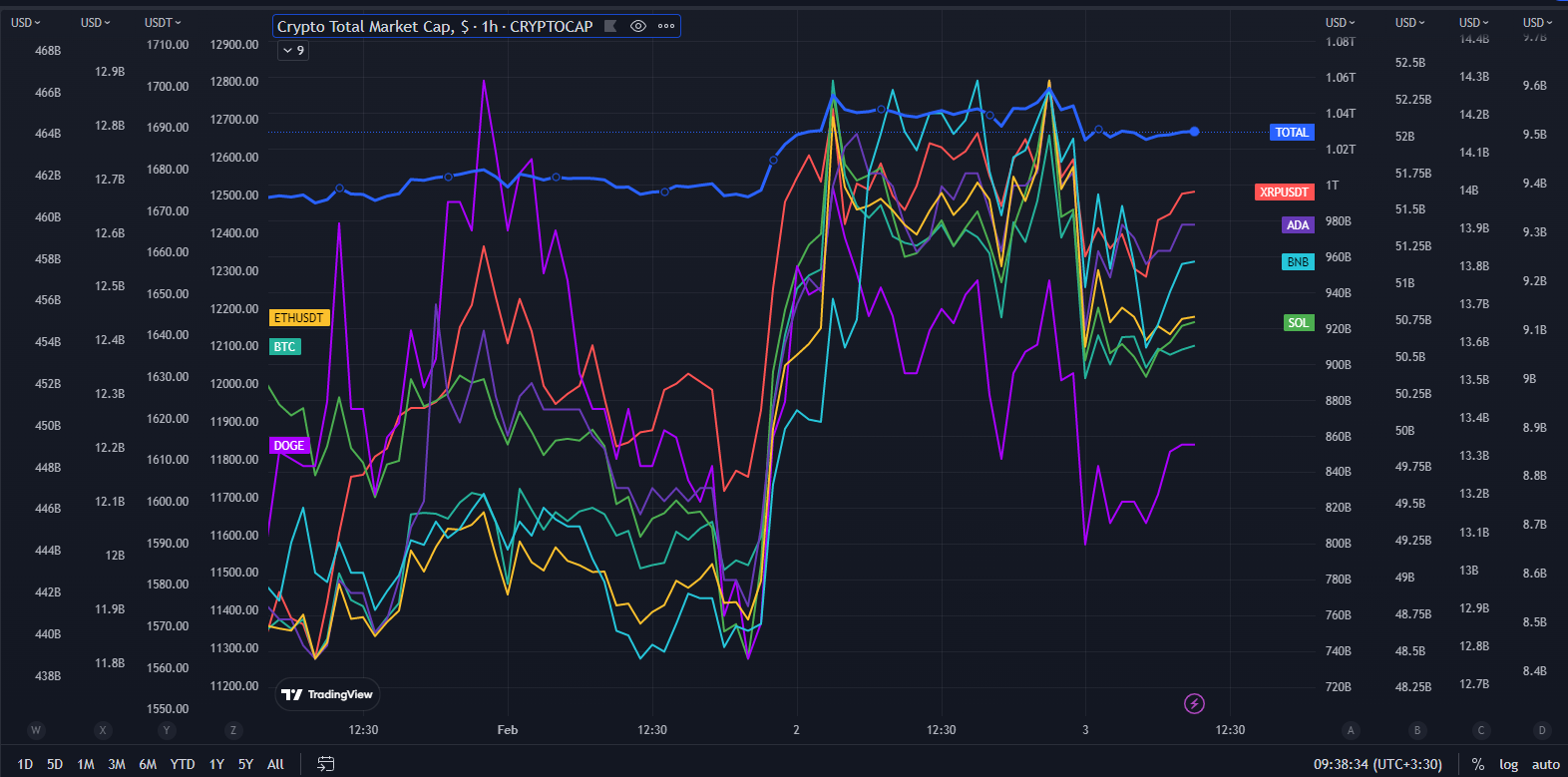Click the cyan BNB price label
Screen dimensions: 1568x777
1298,261
